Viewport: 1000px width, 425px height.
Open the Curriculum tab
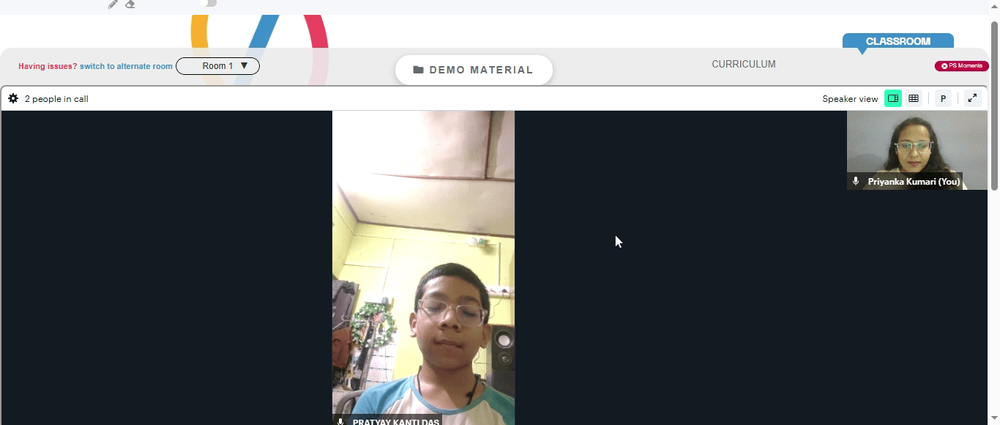(x=744, y=64)
